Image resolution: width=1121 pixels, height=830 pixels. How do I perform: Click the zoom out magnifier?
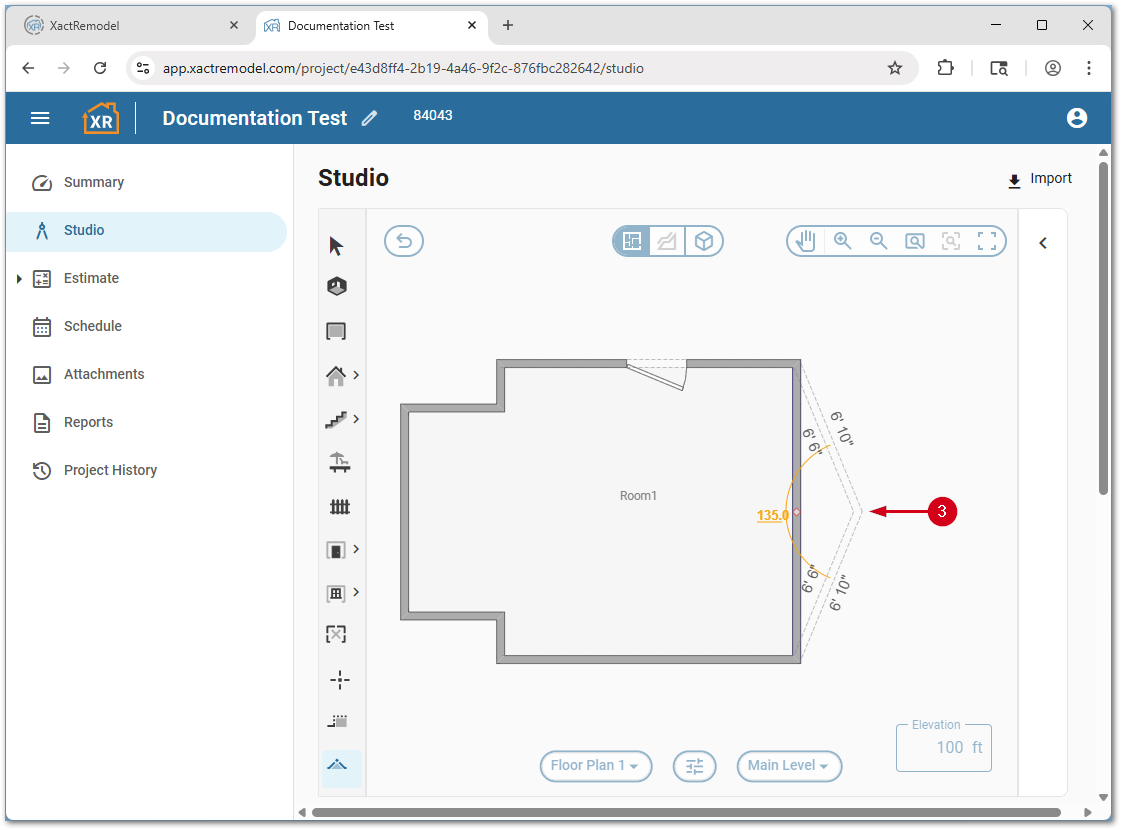(x=878, y=241)
